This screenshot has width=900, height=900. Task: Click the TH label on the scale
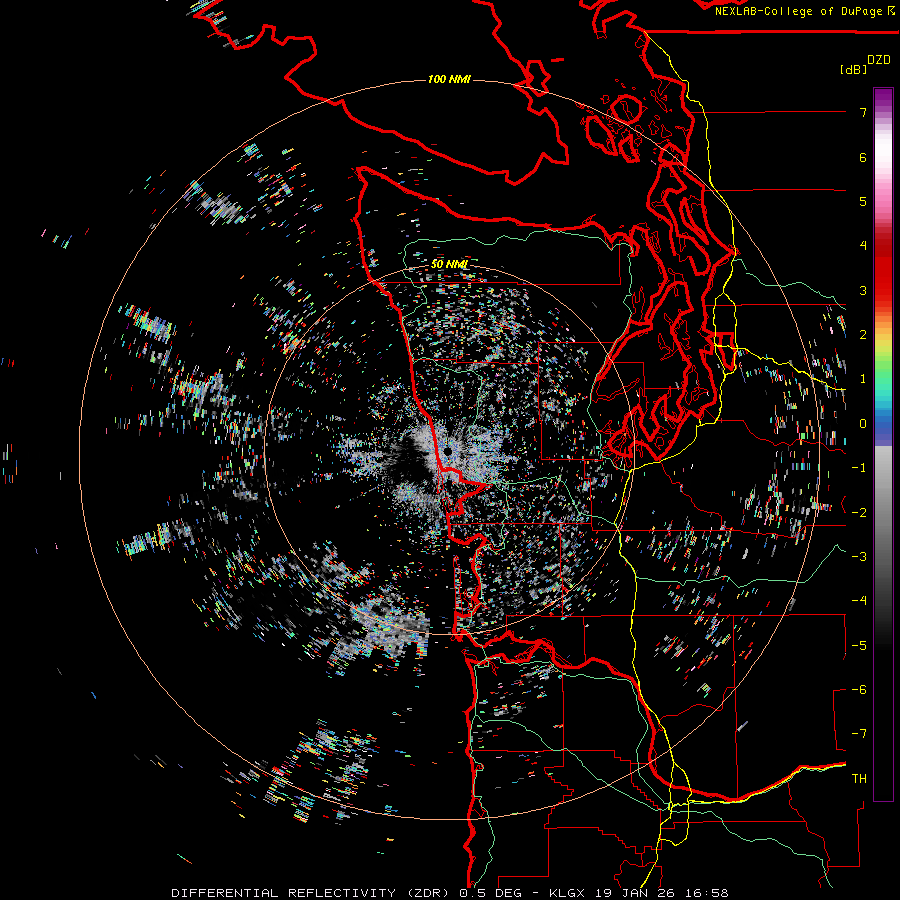click(x=859, y=779)
